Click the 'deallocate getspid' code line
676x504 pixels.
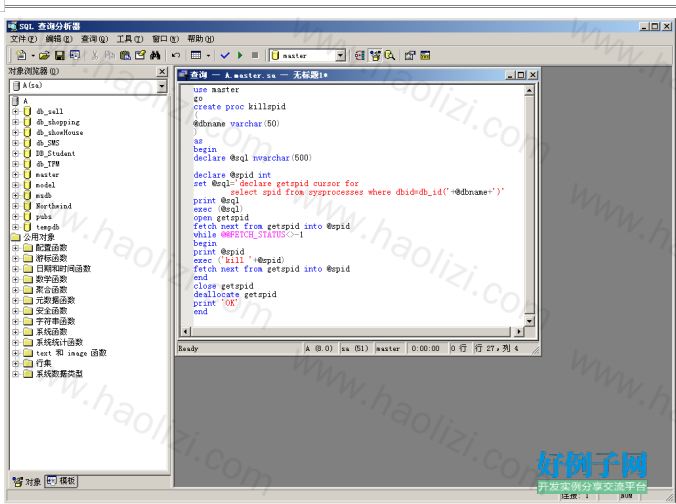pyautogui.click(x=235, y=294)
